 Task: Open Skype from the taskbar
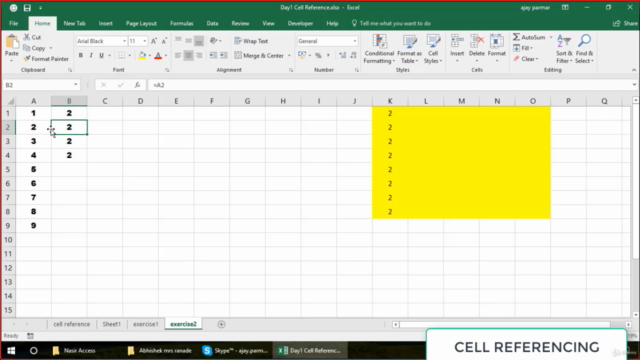[x=236, y=351]
